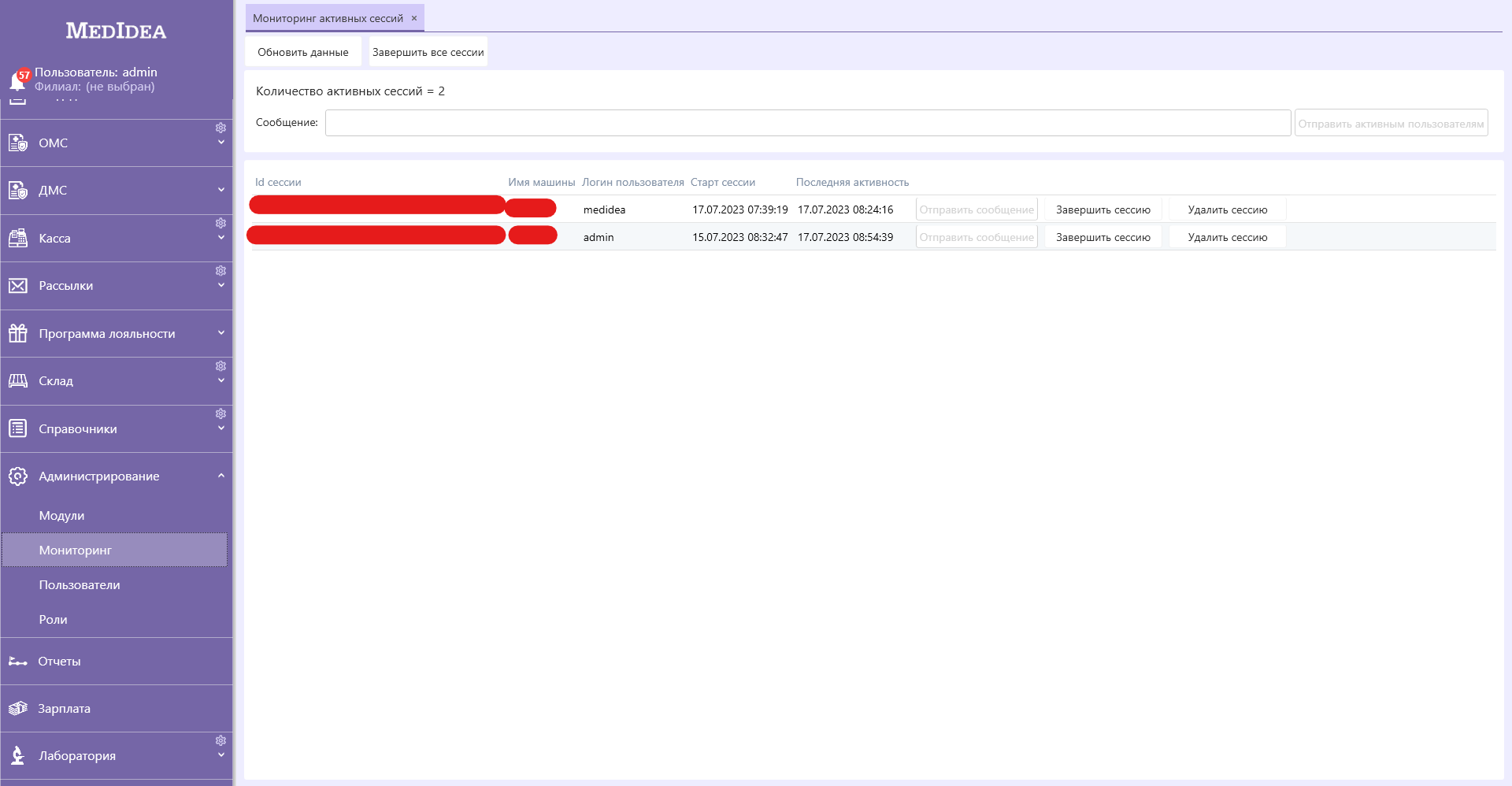Click the ДМС module icon

pyautogui.click(x=18, y=190)
